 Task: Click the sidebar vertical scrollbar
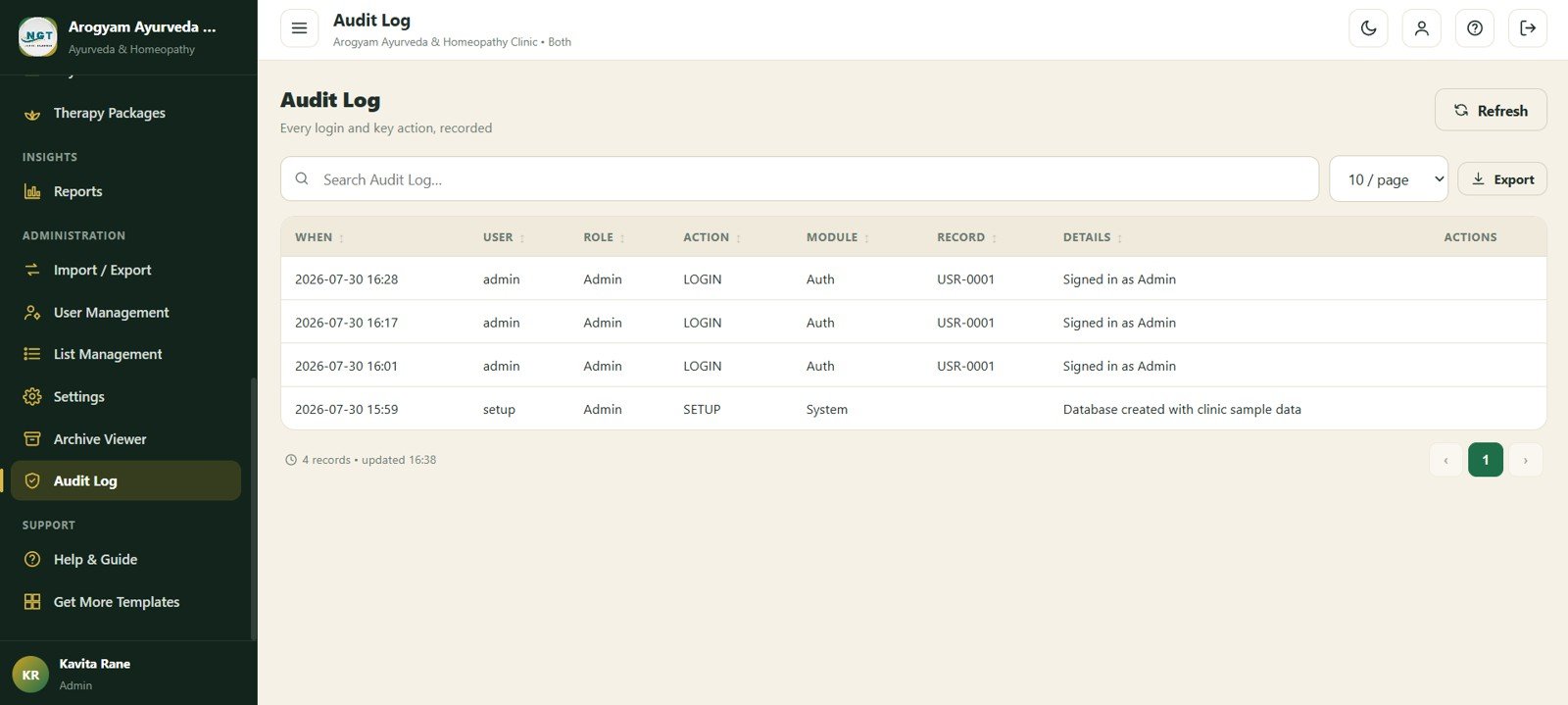point(253,508)
